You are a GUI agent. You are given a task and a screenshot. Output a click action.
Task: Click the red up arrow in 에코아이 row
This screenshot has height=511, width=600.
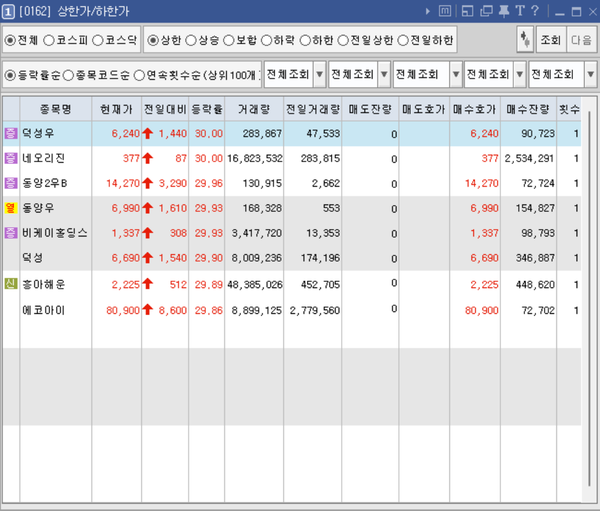[x=147, y=309]
